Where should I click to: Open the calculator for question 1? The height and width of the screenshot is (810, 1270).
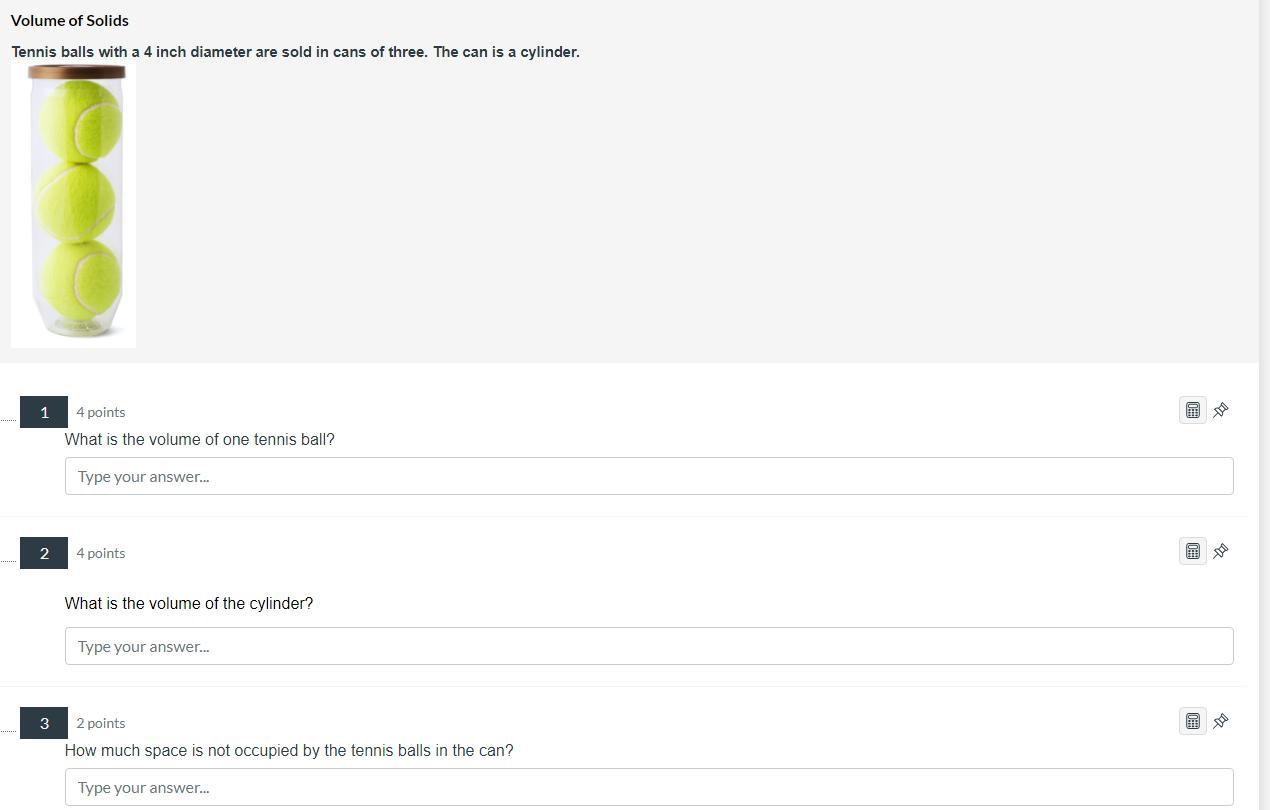1192,410
